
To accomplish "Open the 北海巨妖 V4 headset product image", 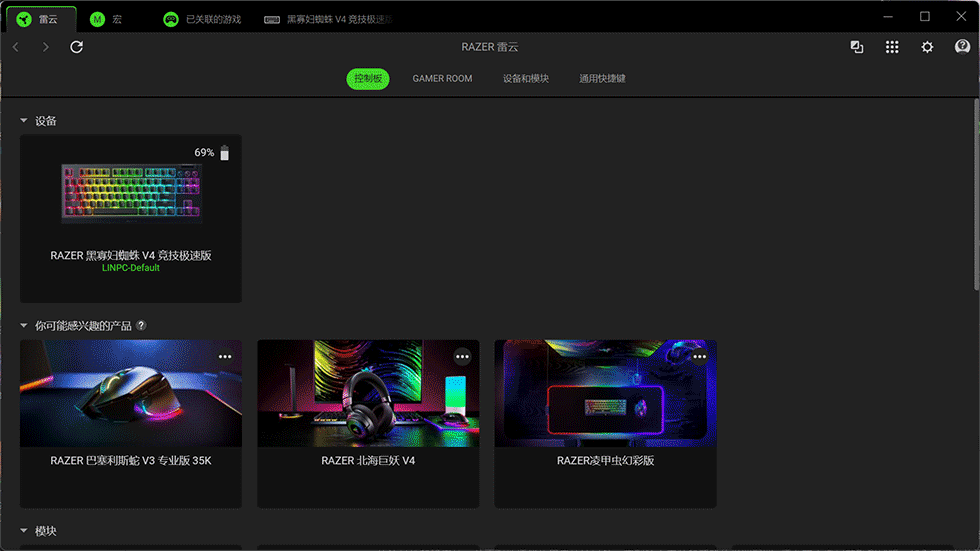I will pos(368,394).
